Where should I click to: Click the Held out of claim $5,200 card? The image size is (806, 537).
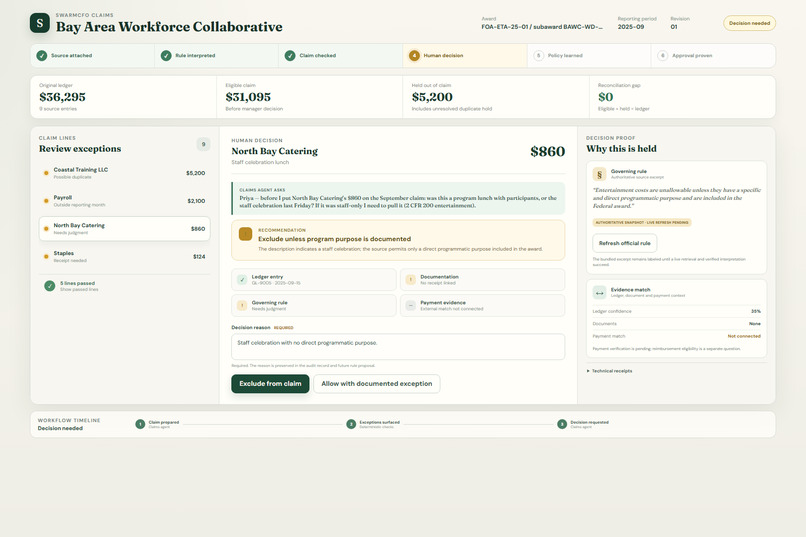tap(496, 97)
